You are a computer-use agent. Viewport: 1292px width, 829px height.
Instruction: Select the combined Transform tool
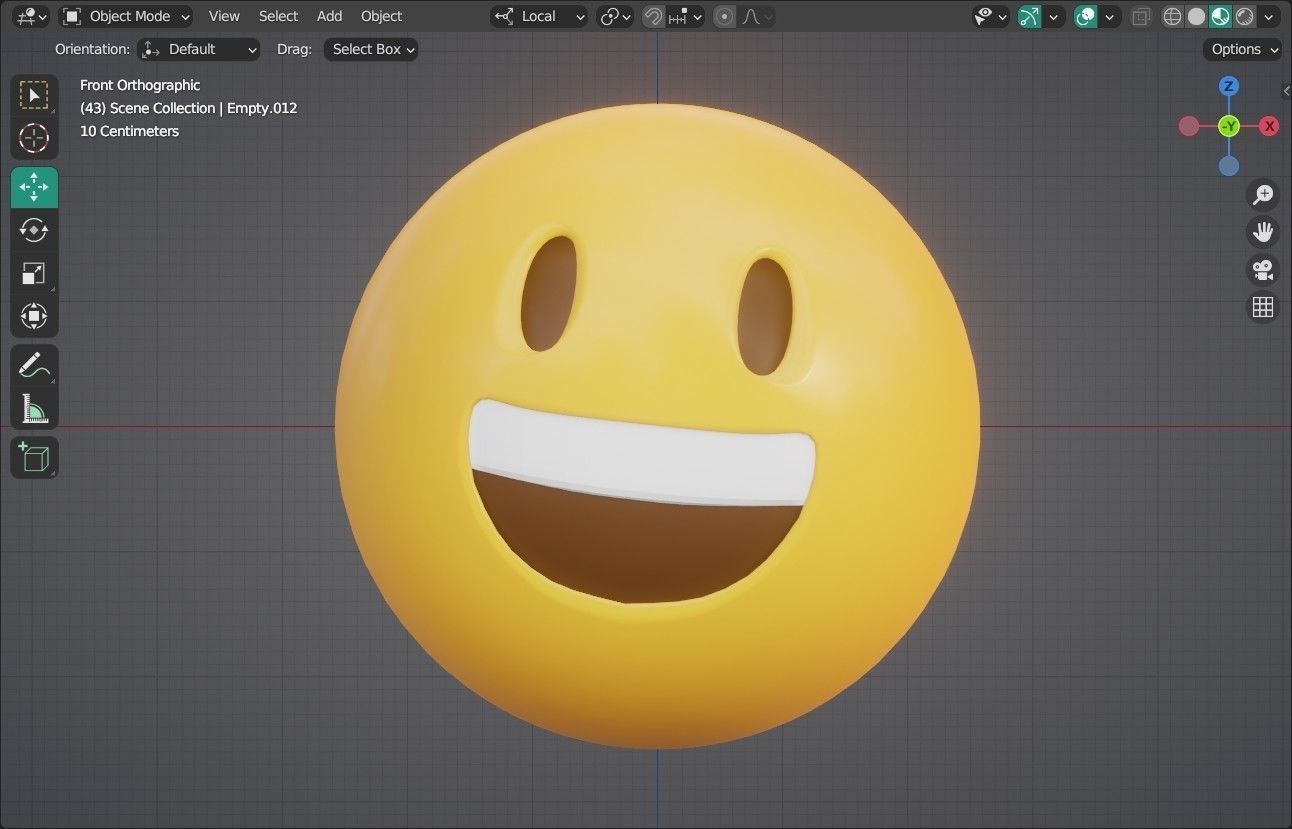(34, 316)
